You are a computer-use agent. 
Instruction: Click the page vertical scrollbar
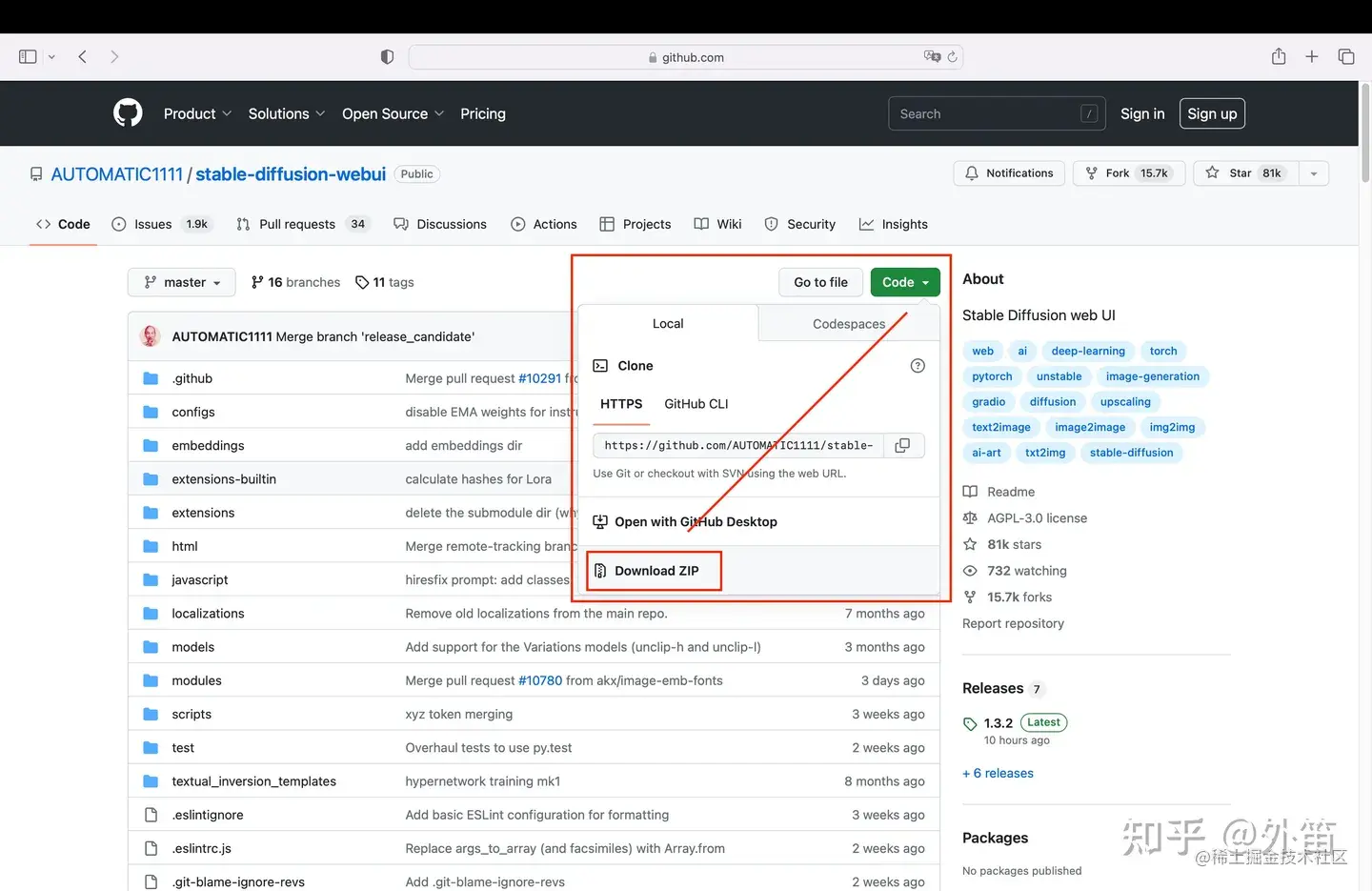1365,133
